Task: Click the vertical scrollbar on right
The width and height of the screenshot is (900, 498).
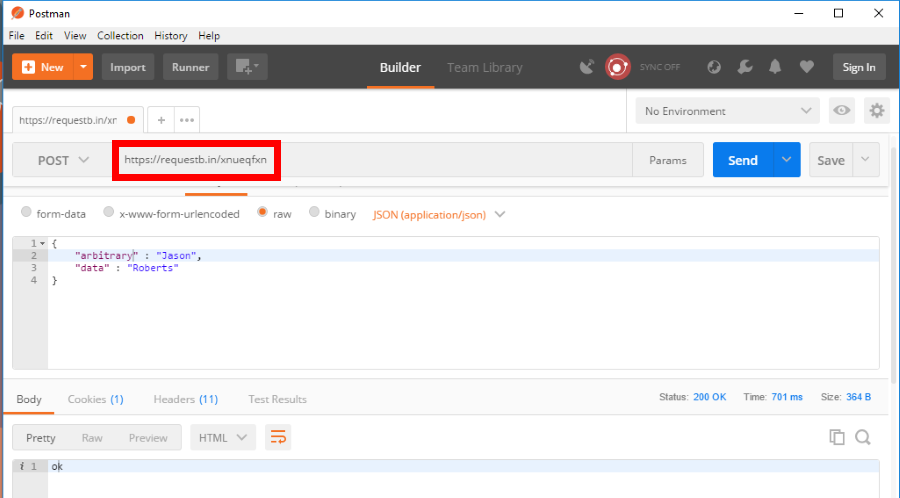Action: 893,264
